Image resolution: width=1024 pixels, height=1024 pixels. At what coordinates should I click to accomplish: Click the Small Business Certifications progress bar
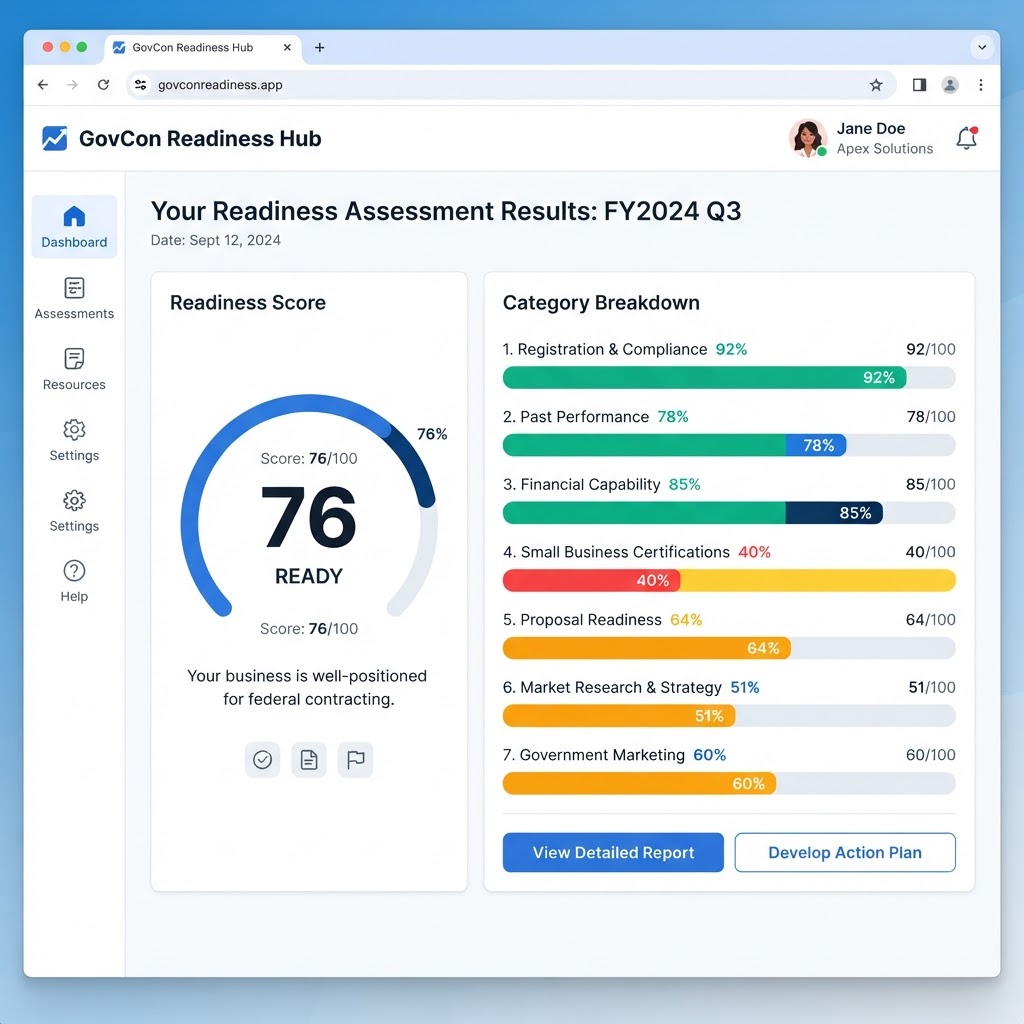(729, 581)
